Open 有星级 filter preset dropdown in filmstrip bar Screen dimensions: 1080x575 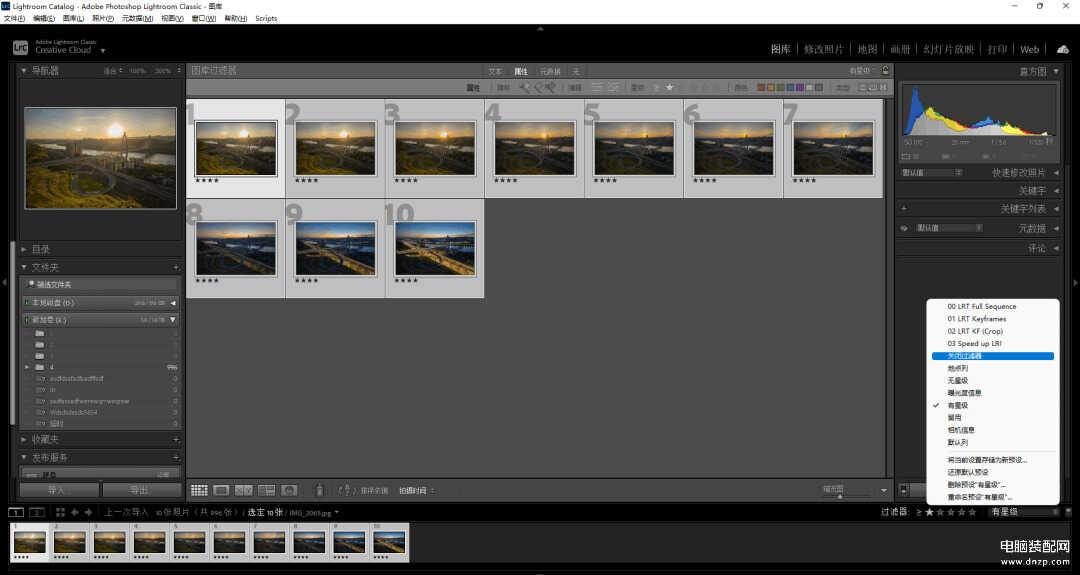[1024, 512]
